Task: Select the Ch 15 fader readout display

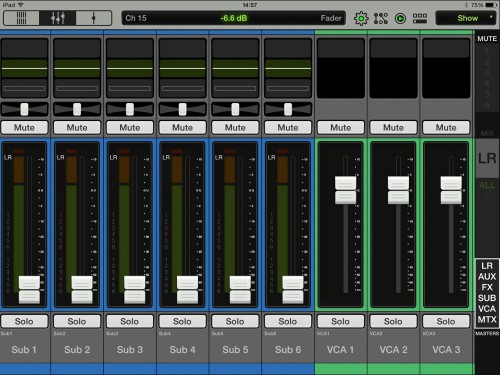Action: click(x=234, y=18)
